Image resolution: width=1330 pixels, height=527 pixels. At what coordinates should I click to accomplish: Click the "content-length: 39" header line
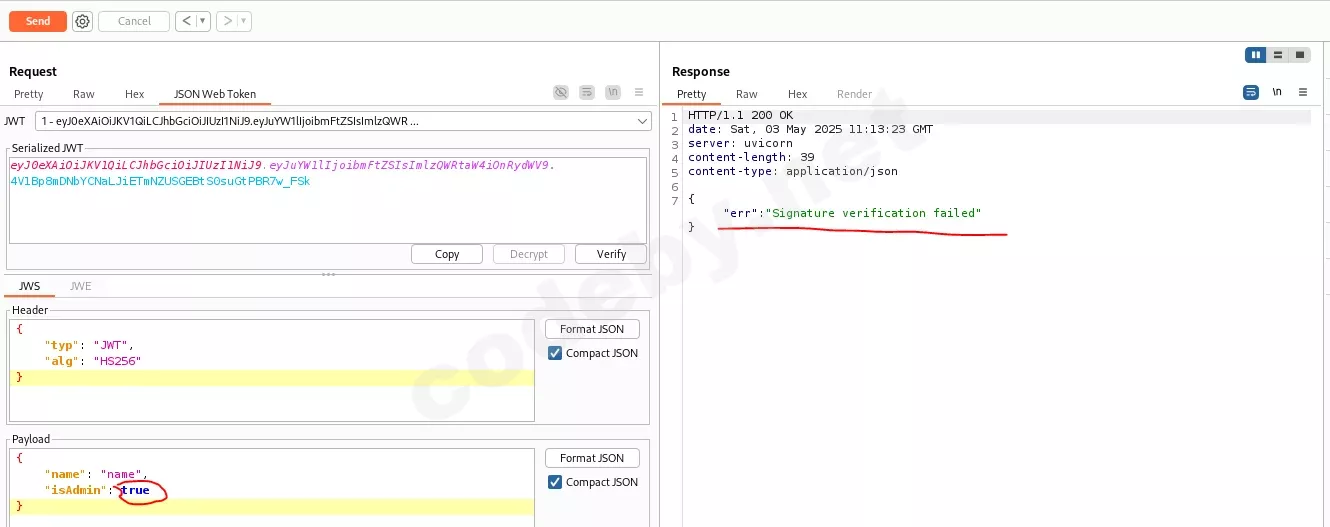[x=751, y=158]
